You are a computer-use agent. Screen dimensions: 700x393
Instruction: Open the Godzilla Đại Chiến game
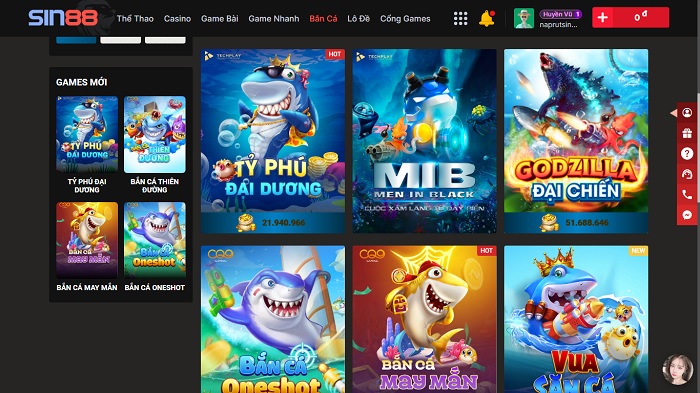[x=576, y=141]
